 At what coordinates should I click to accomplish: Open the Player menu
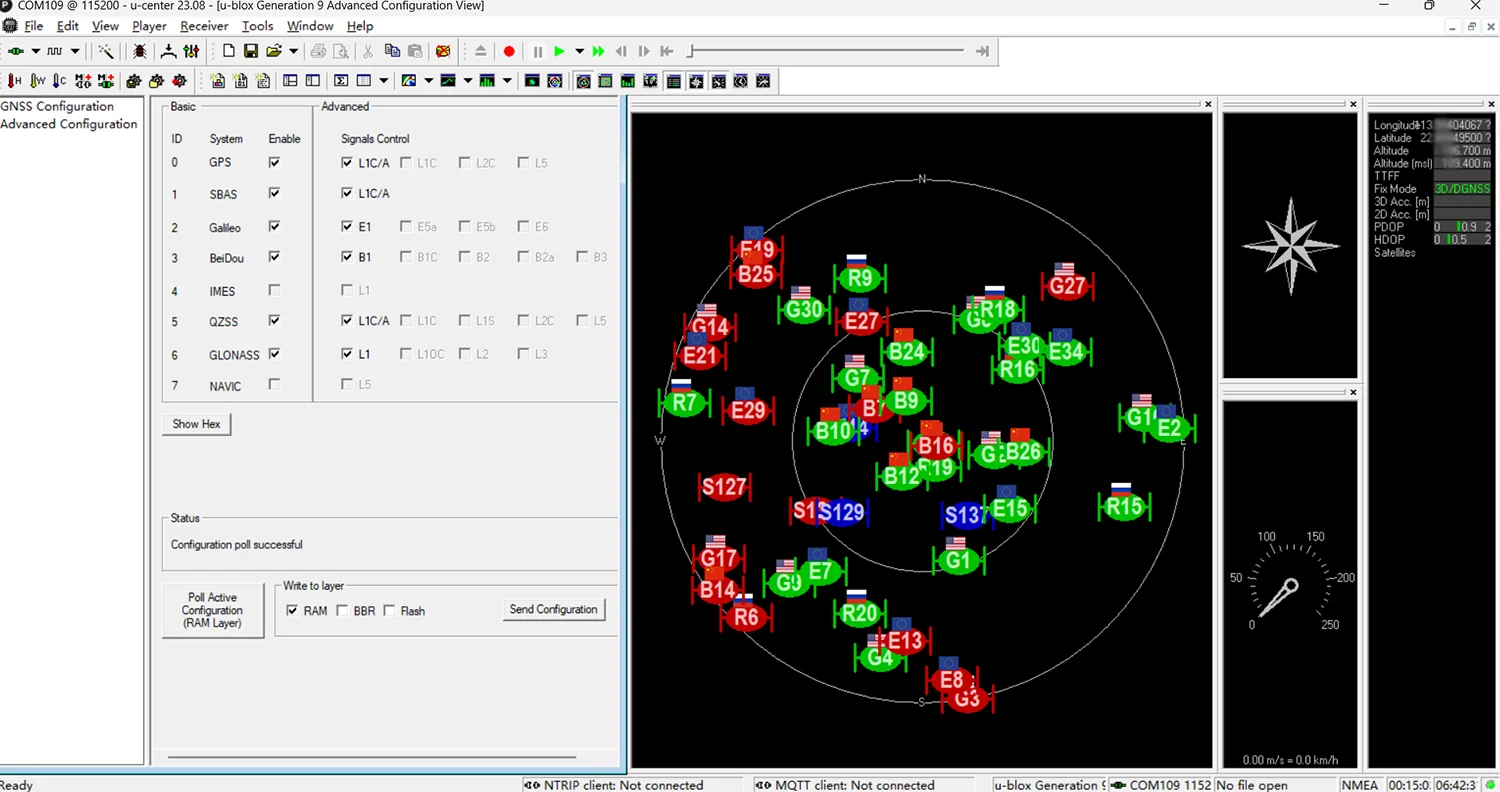[x=150, y=26]
